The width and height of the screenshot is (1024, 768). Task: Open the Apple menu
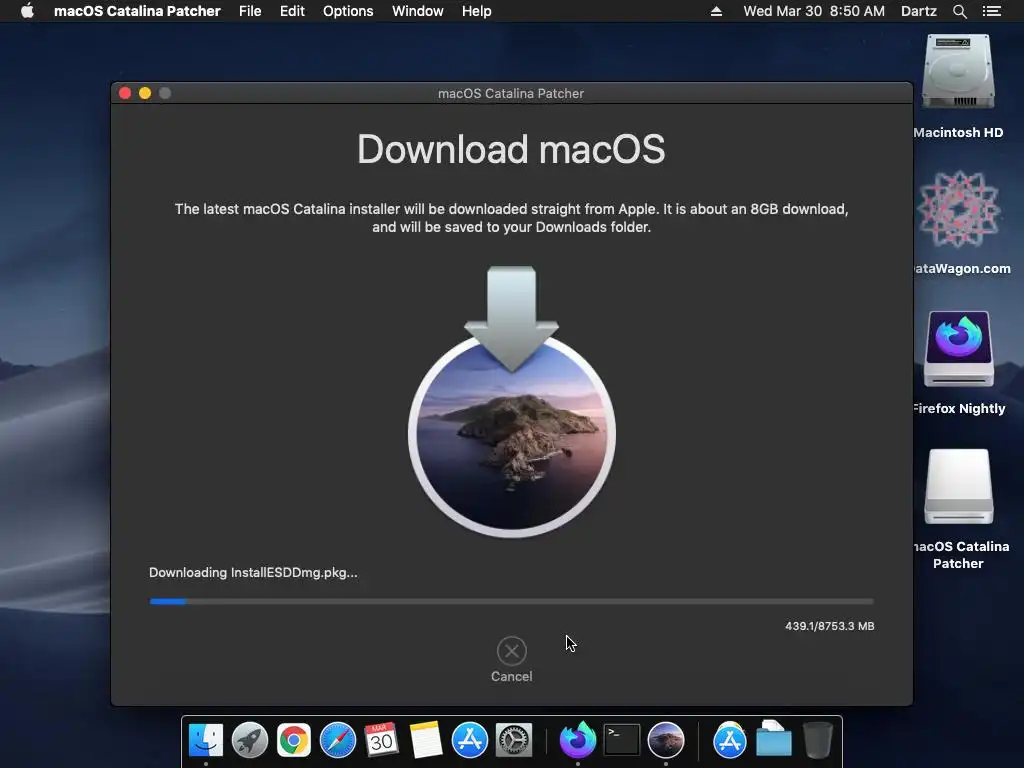(27, 11)
